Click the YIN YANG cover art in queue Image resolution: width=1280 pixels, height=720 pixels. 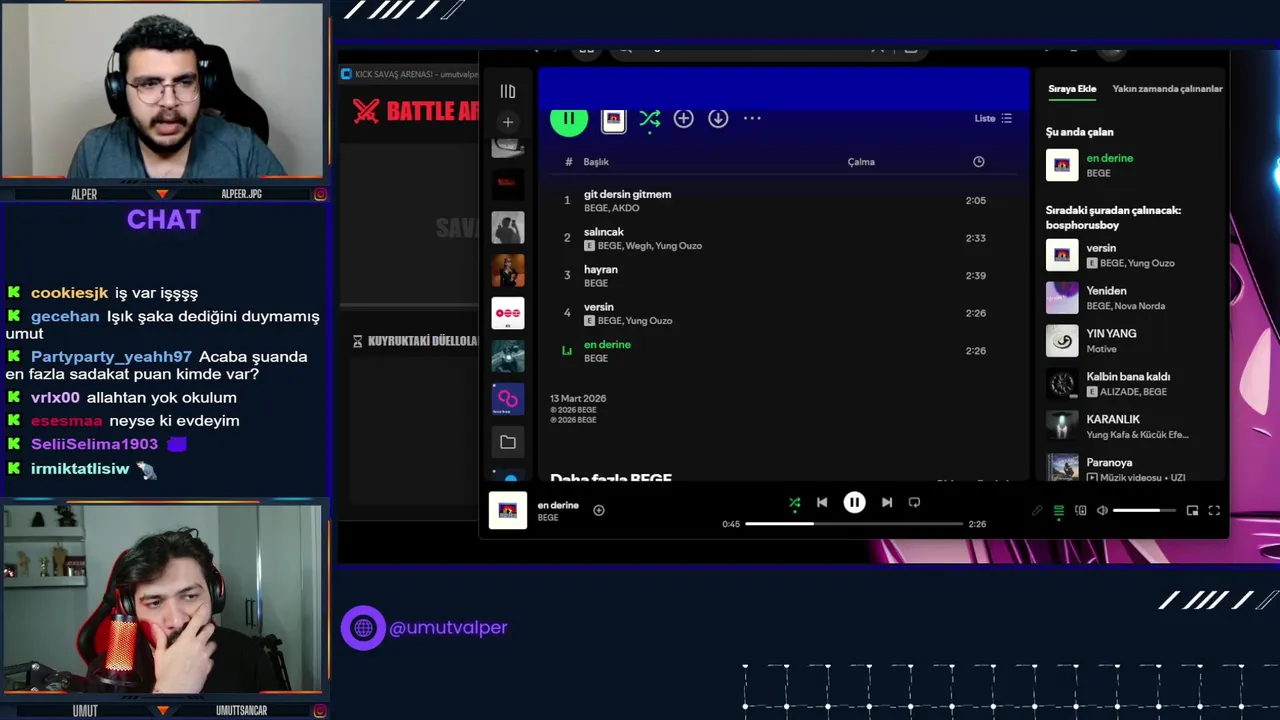tap(1062, 341)
